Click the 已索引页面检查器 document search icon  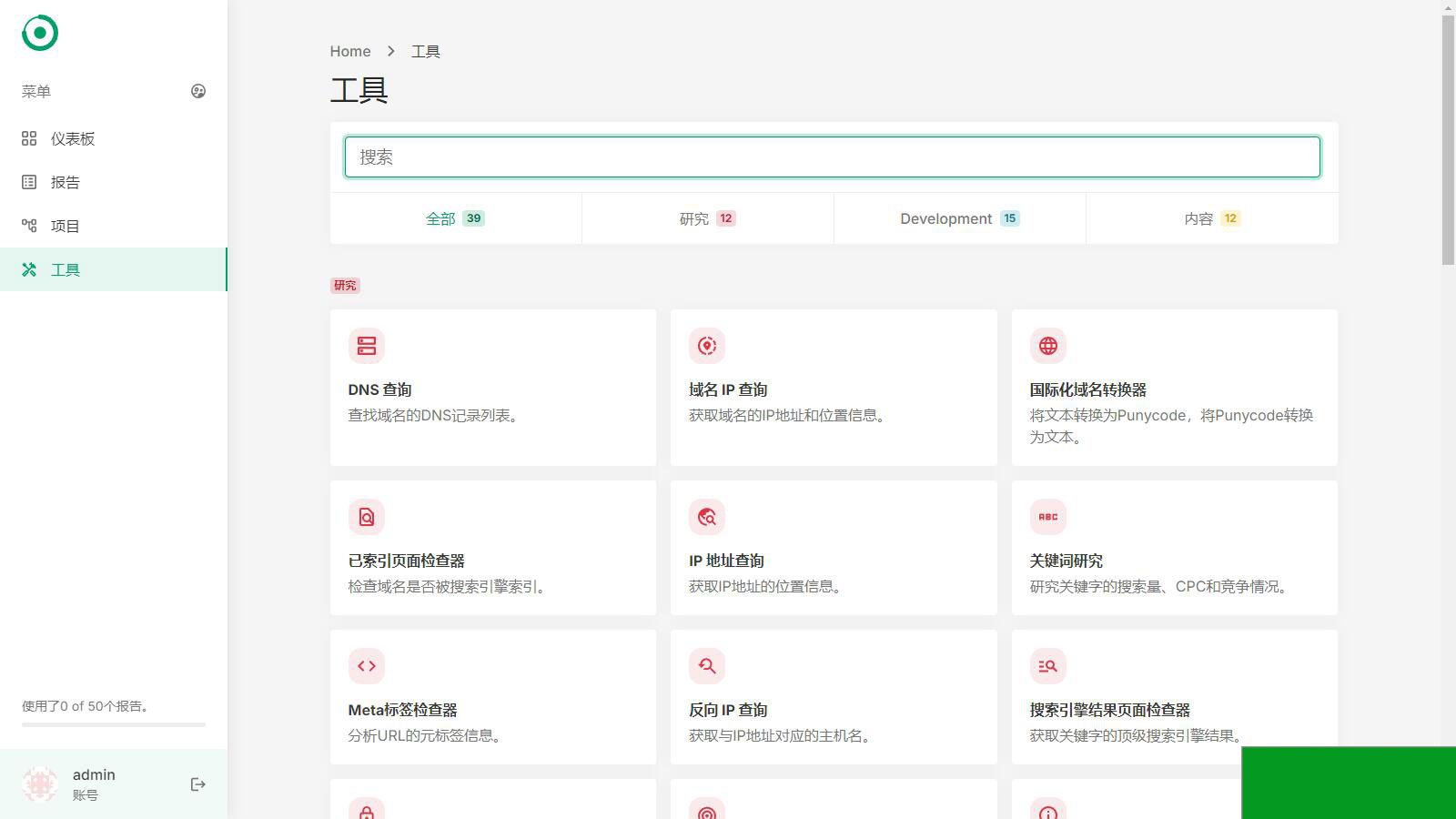pyautogui.click(x=367, y=517)
